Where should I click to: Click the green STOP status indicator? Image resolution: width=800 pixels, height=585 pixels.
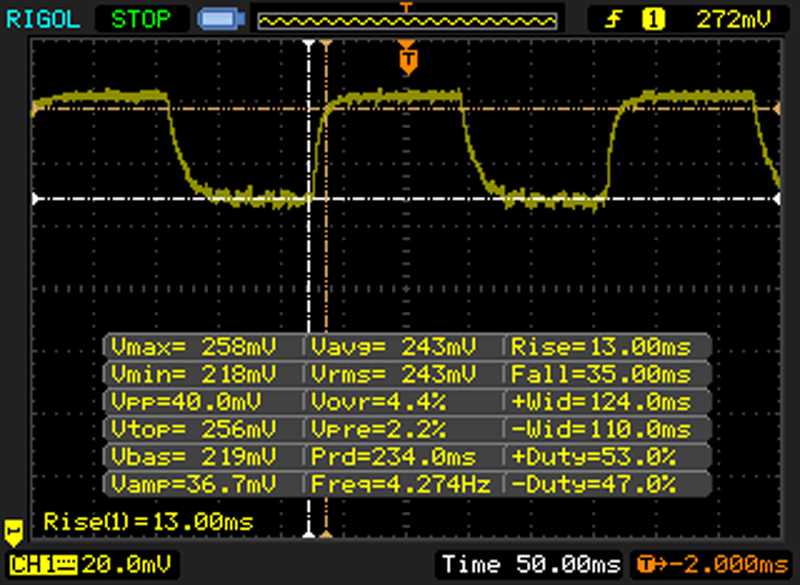[141, 20]
